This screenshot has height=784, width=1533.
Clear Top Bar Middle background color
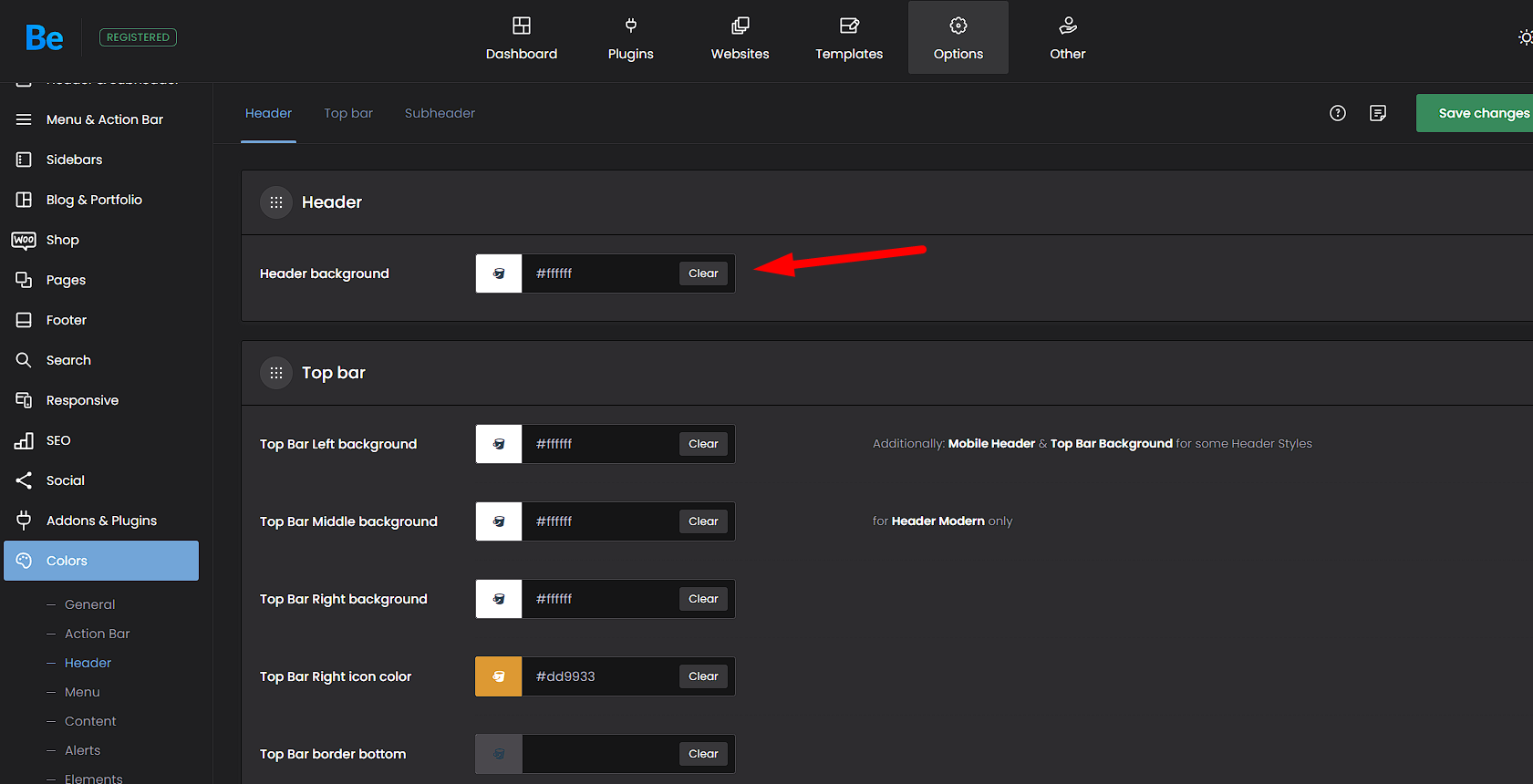(x=703, y=521)
